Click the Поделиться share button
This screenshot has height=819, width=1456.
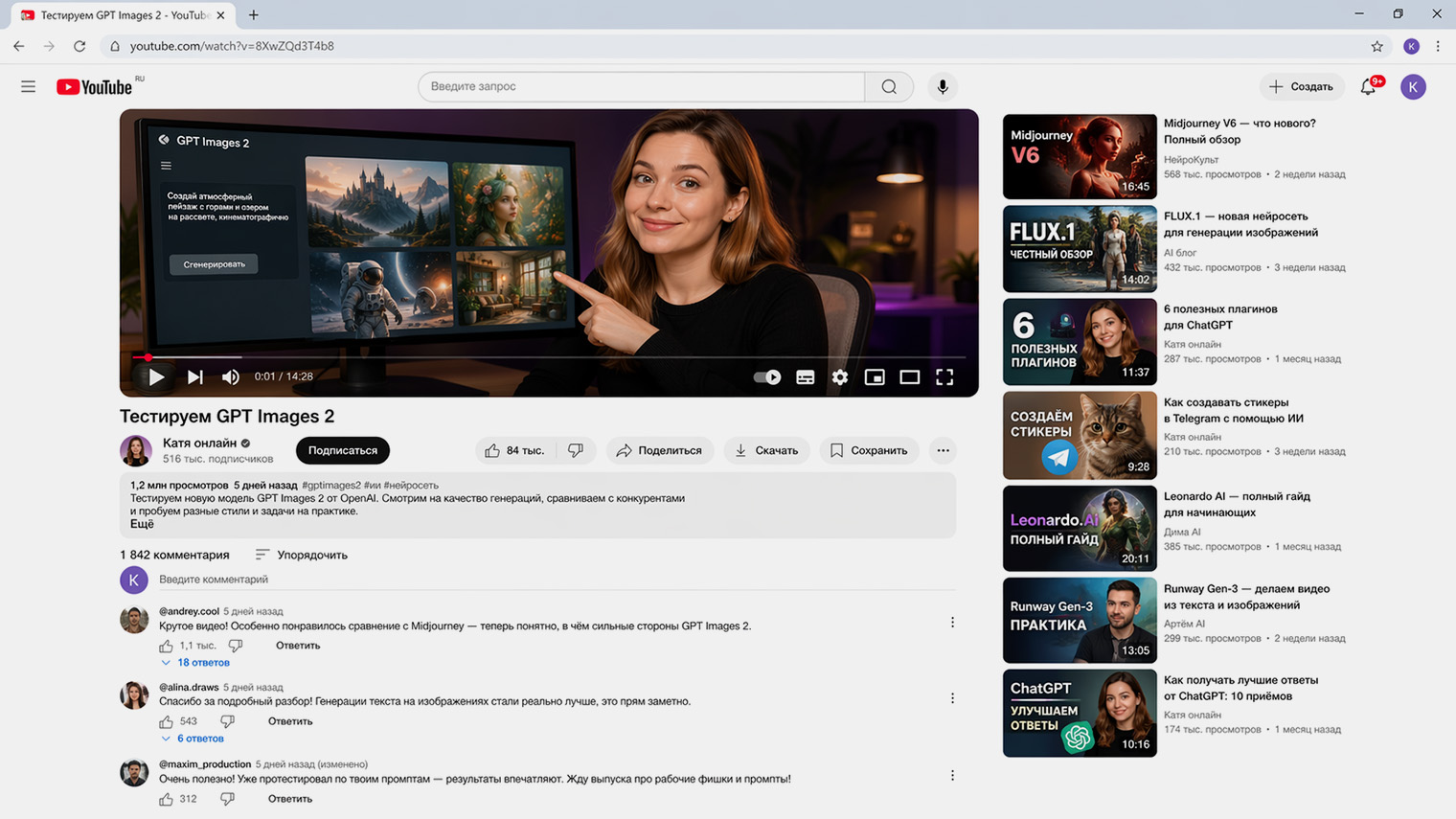pos(659,450)
